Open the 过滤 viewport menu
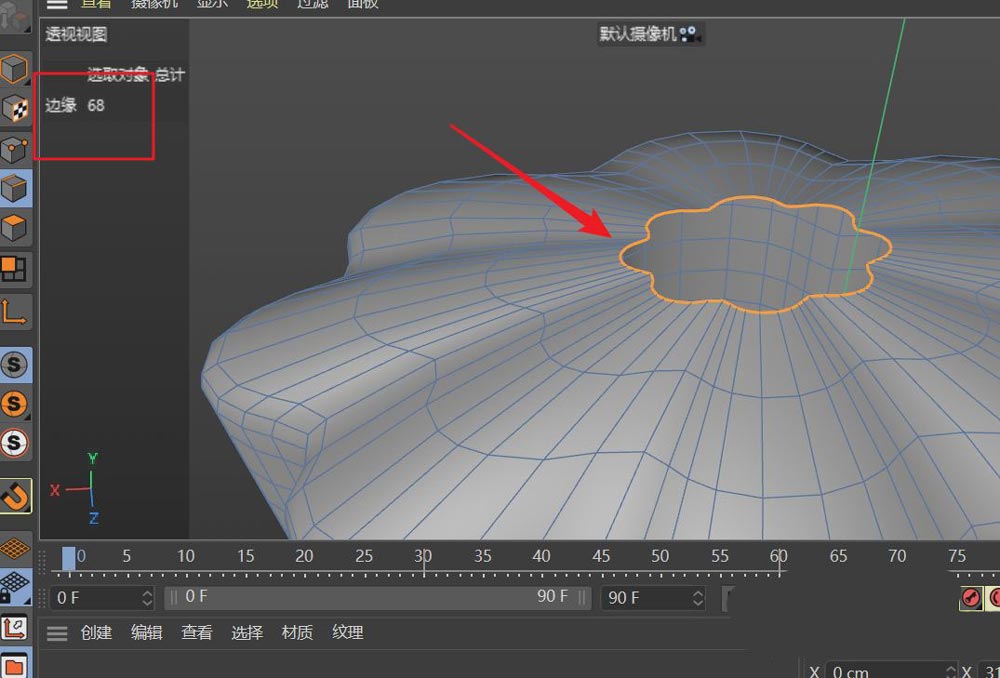Viewport: 1000px width, 678px height. (x=312, y=4)
